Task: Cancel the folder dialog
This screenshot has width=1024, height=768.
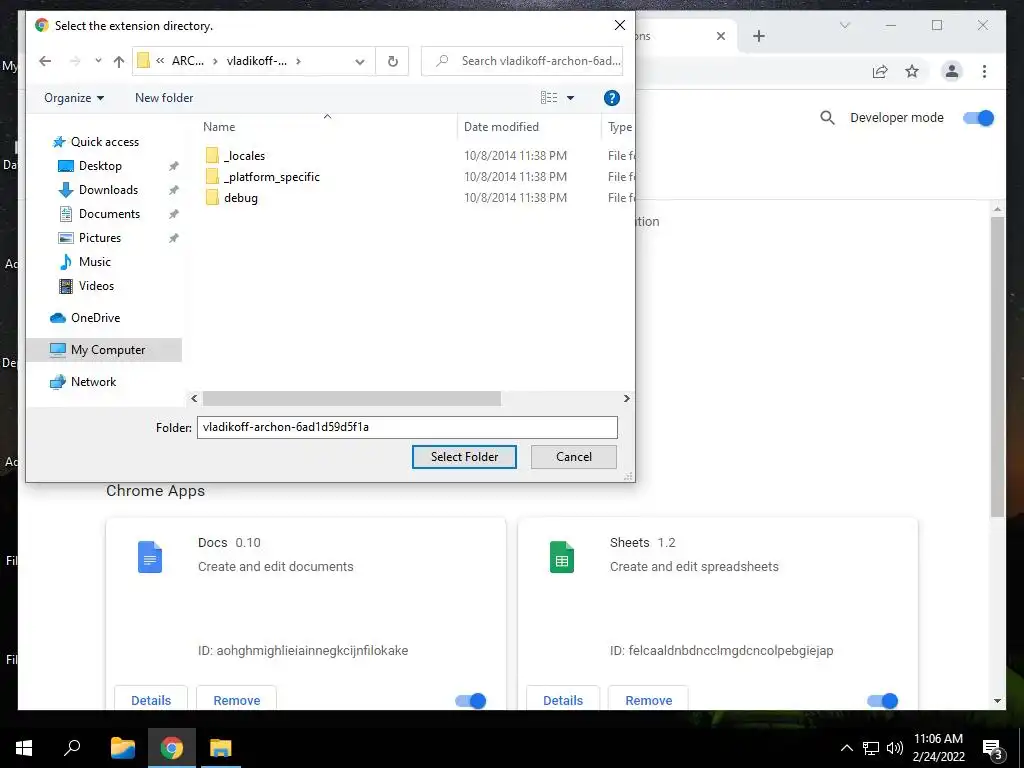Action: click(573, 457)
